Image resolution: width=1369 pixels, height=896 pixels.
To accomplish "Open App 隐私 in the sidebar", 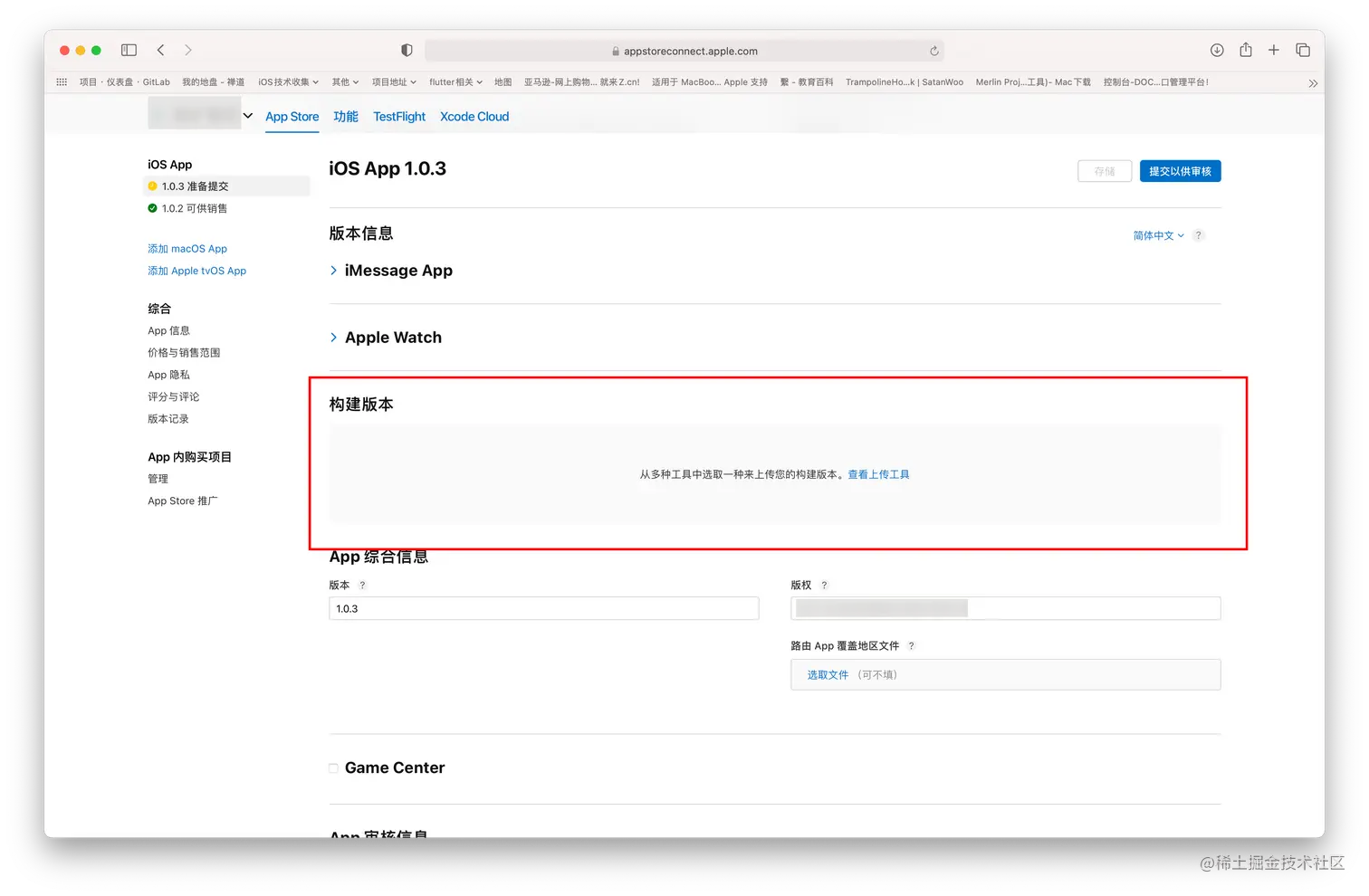I will point(168,375).
